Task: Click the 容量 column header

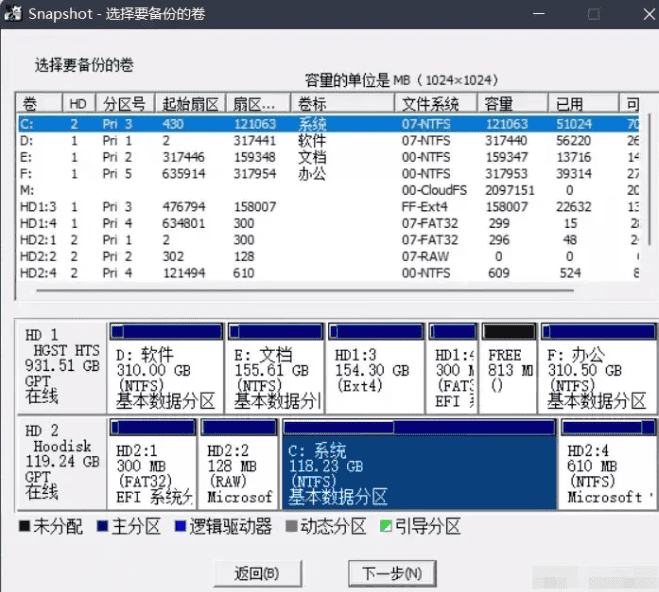Action: click(x=512, y=103)
